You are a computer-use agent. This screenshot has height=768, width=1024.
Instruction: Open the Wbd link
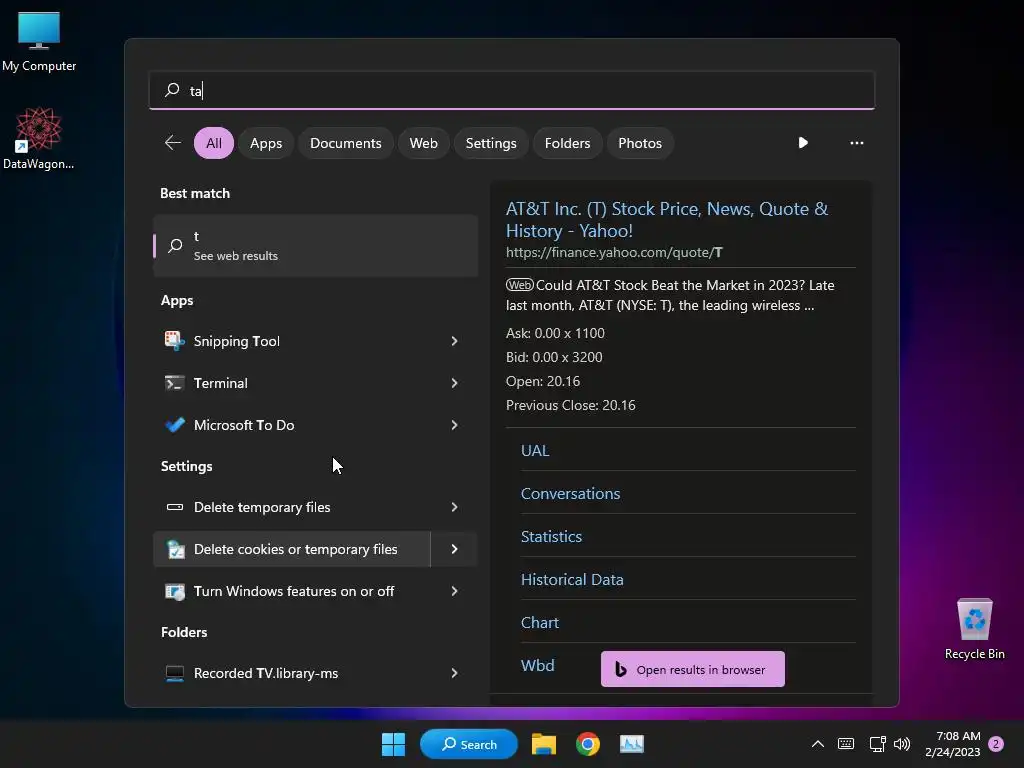tap(537, 665)
